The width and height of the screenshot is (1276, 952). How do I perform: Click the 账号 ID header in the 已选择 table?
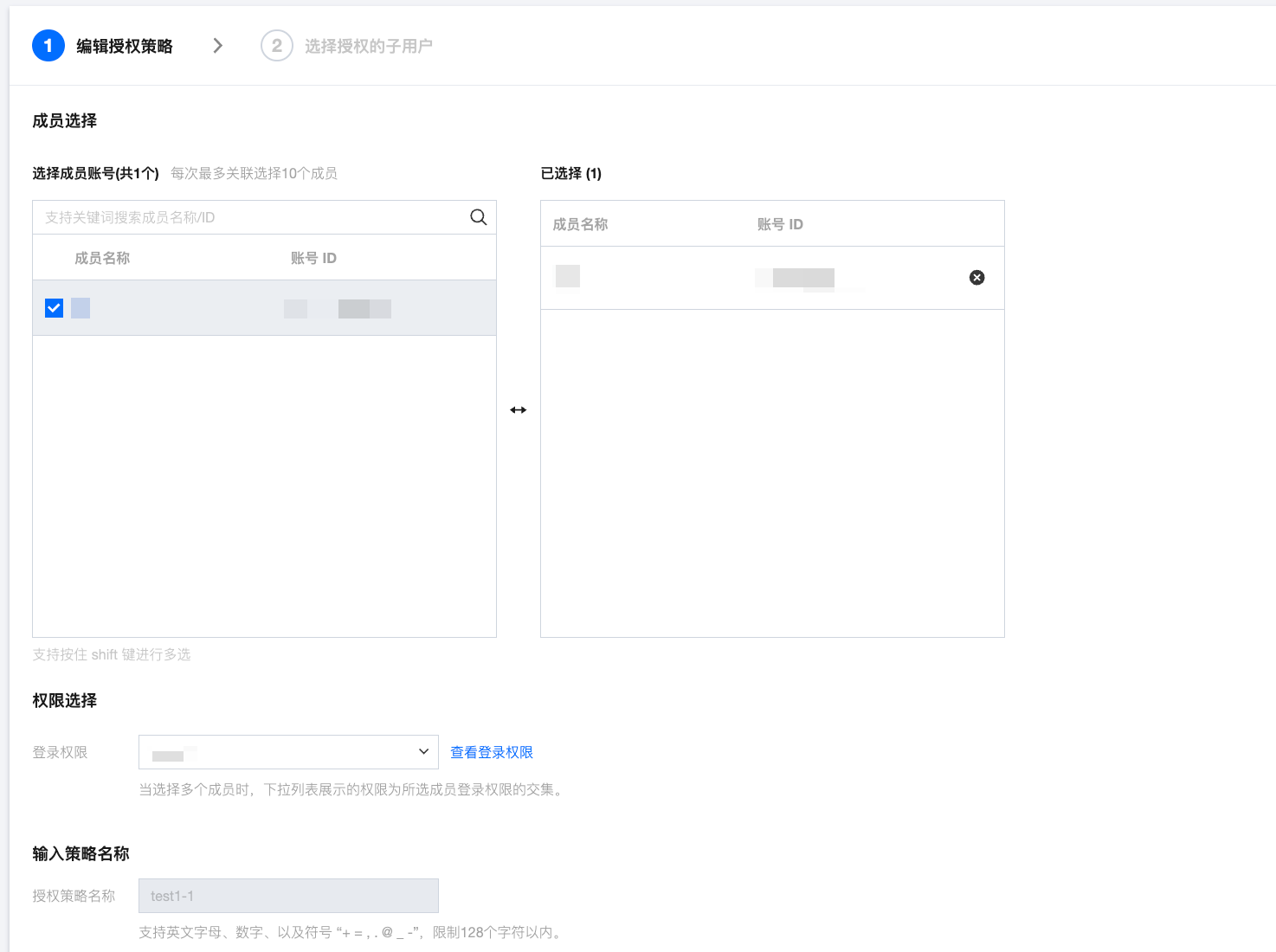[780, 224]
